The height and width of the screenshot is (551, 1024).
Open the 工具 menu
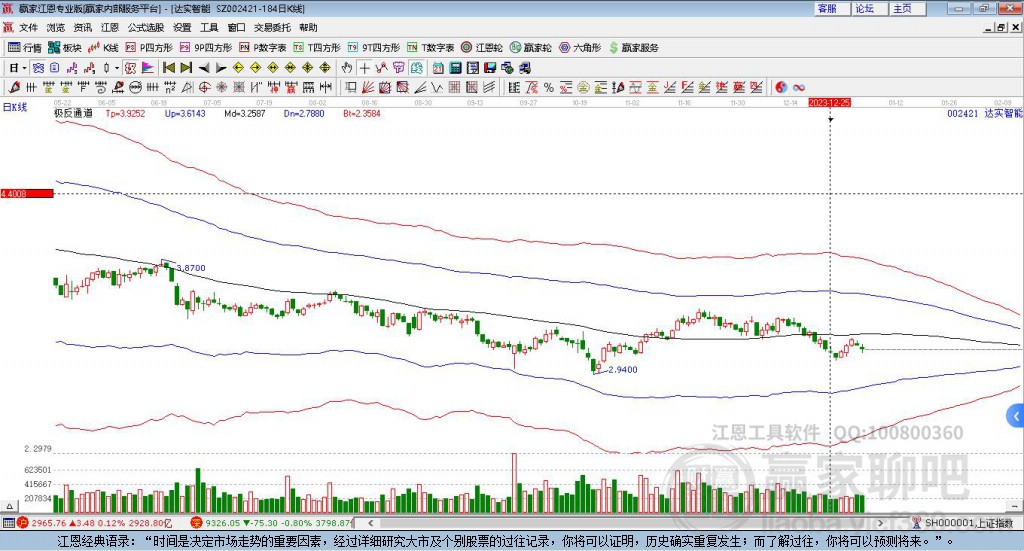(209, 27)
